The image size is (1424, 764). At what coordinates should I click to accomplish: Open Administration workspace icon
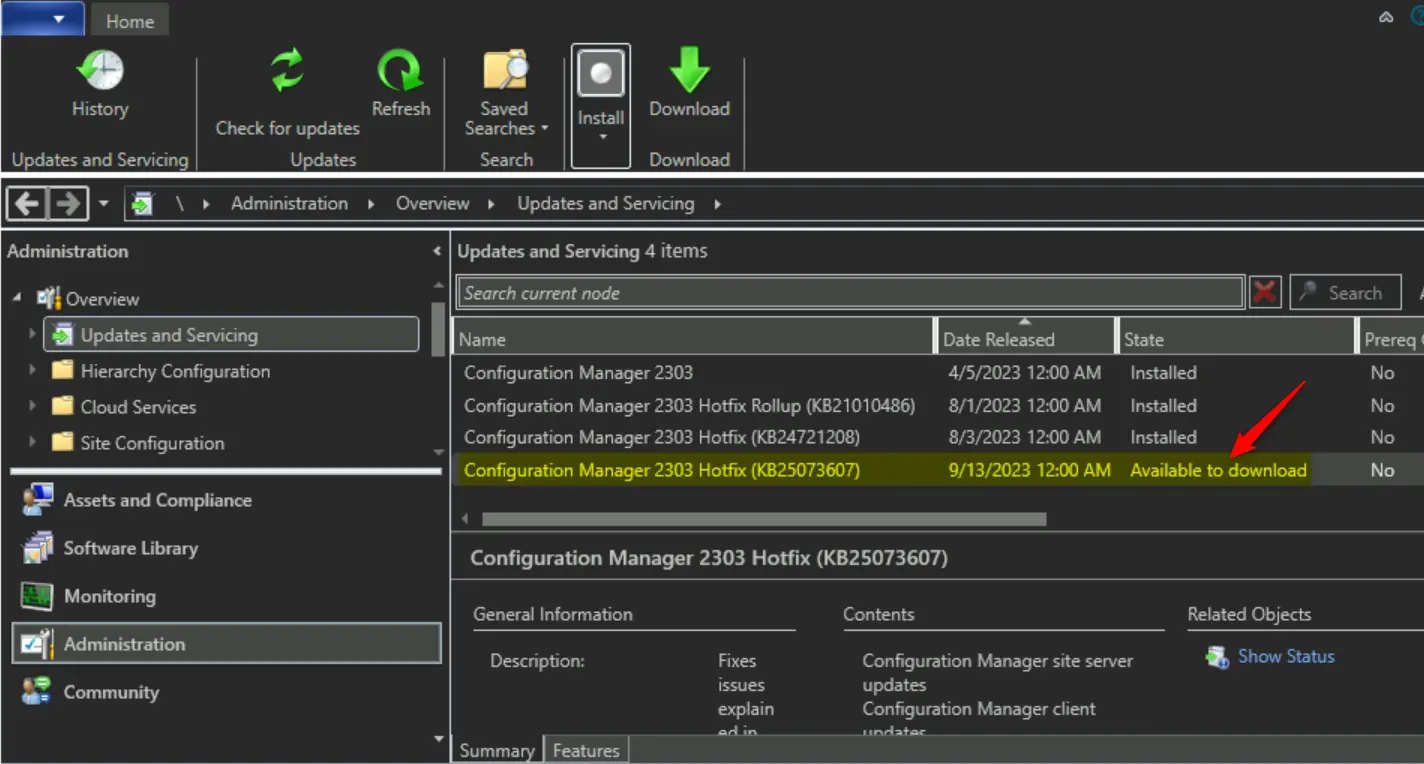38,644
